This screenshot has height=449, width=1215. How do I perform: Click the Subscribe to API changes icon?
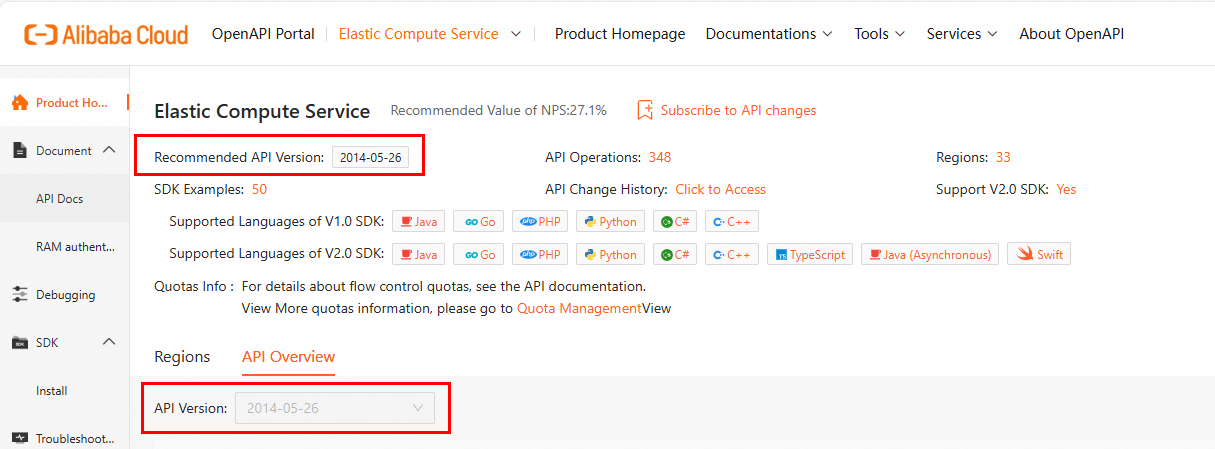(x=645, y=110)
